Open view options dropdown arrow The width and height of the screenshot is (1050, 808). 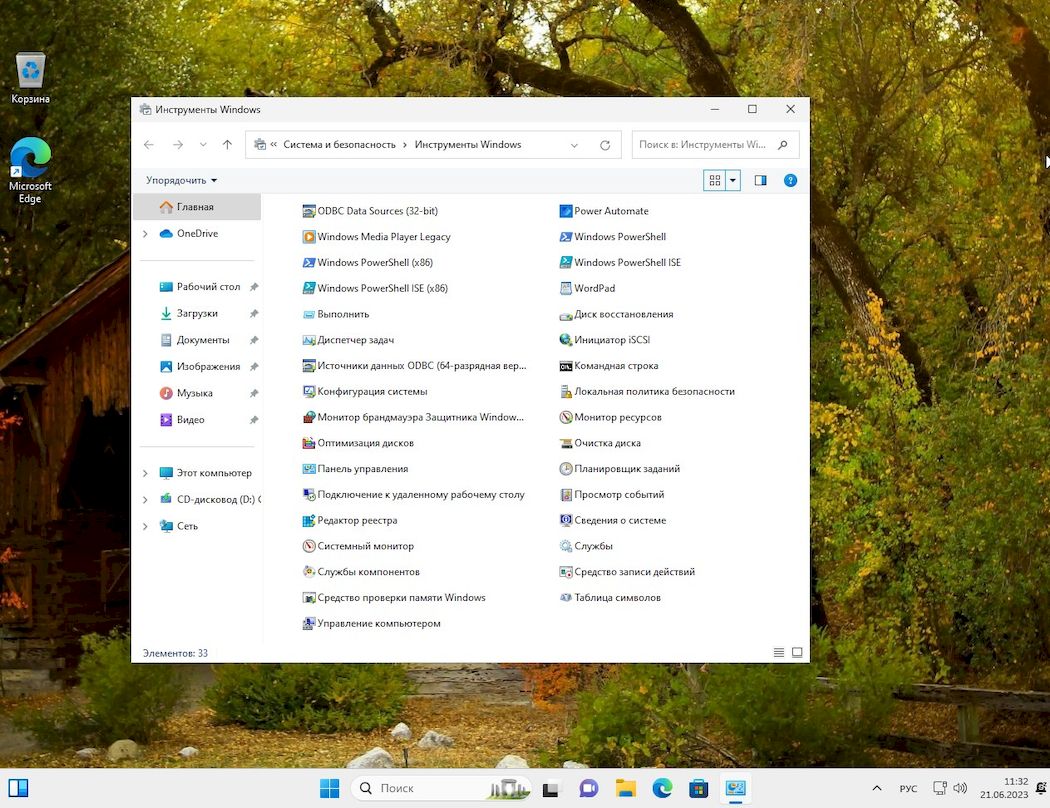pos(733,180)
